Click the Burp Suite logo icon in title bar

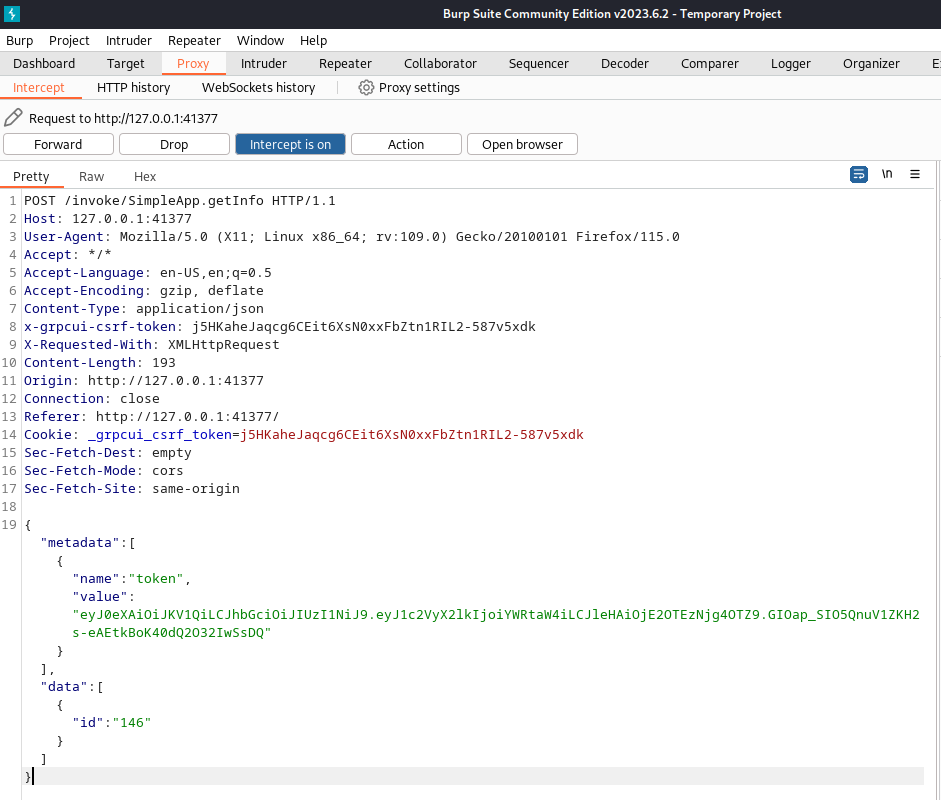13,13
